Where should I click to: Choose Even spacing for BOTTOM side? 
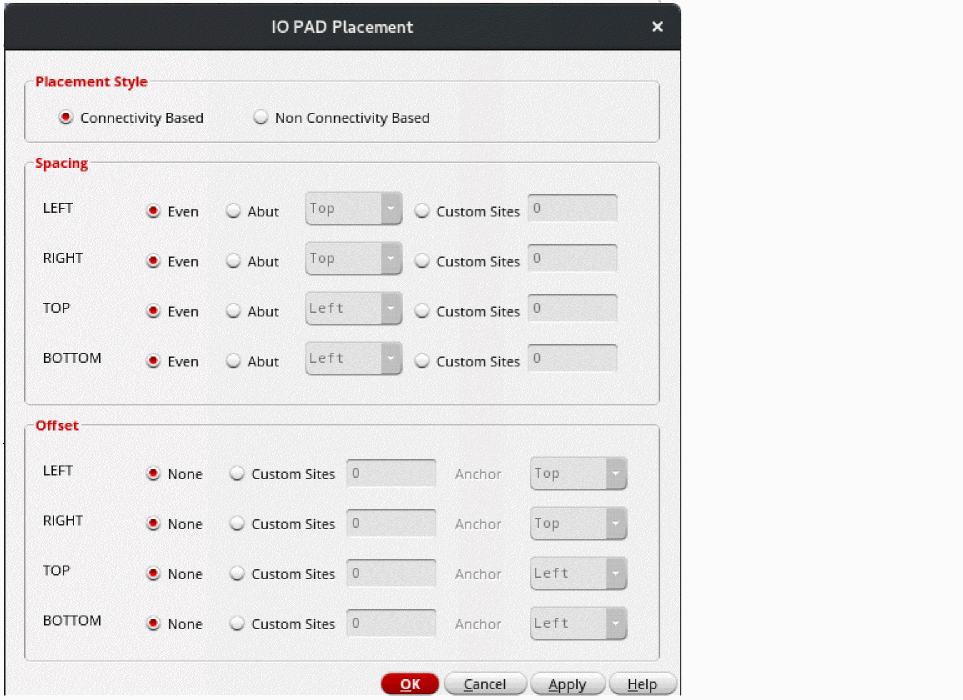(153, 361)
